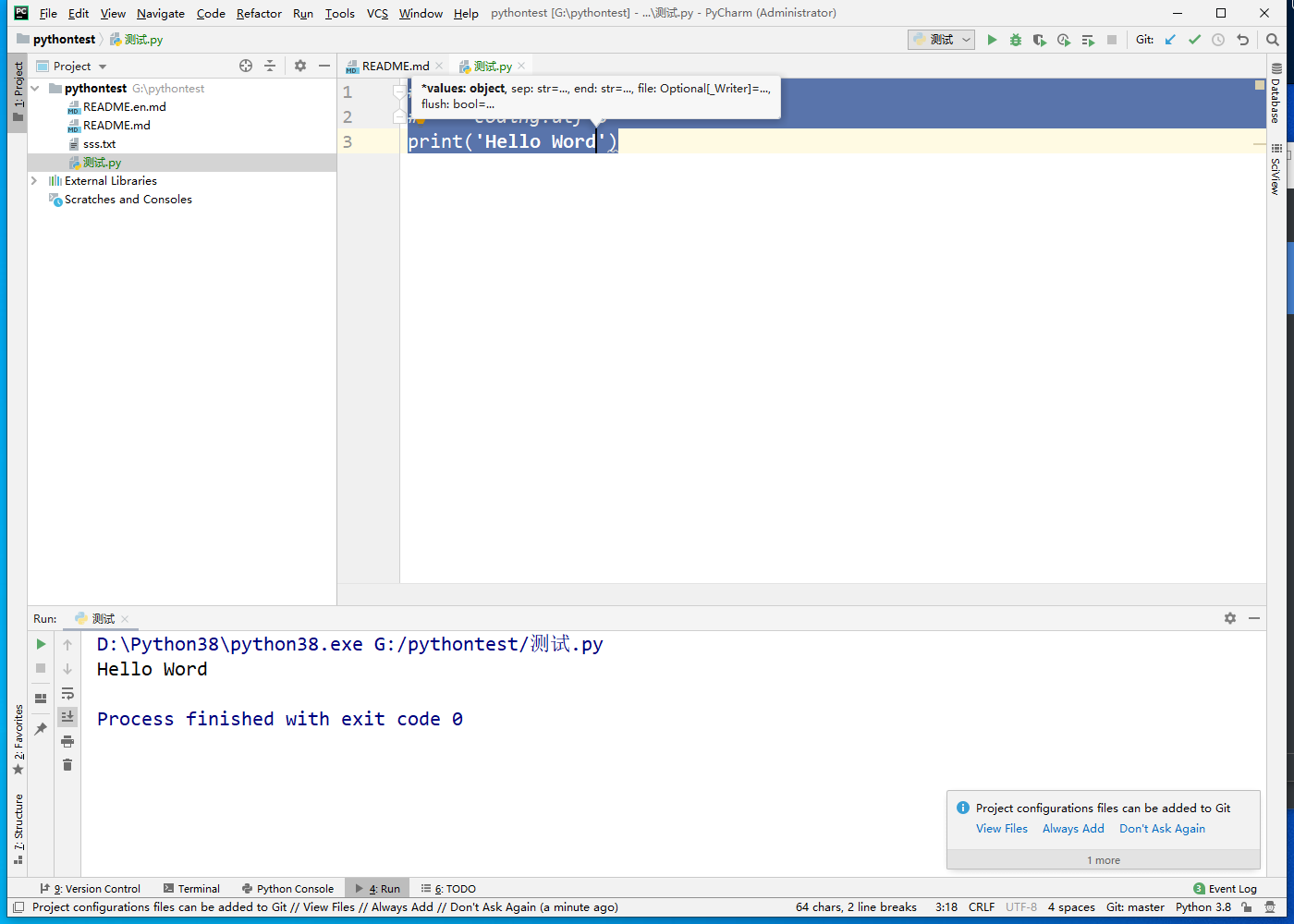The width and height of the screenshot is (1294, 924).
Task: Toggle scroll to end in Run console
Action: (67, 717)
